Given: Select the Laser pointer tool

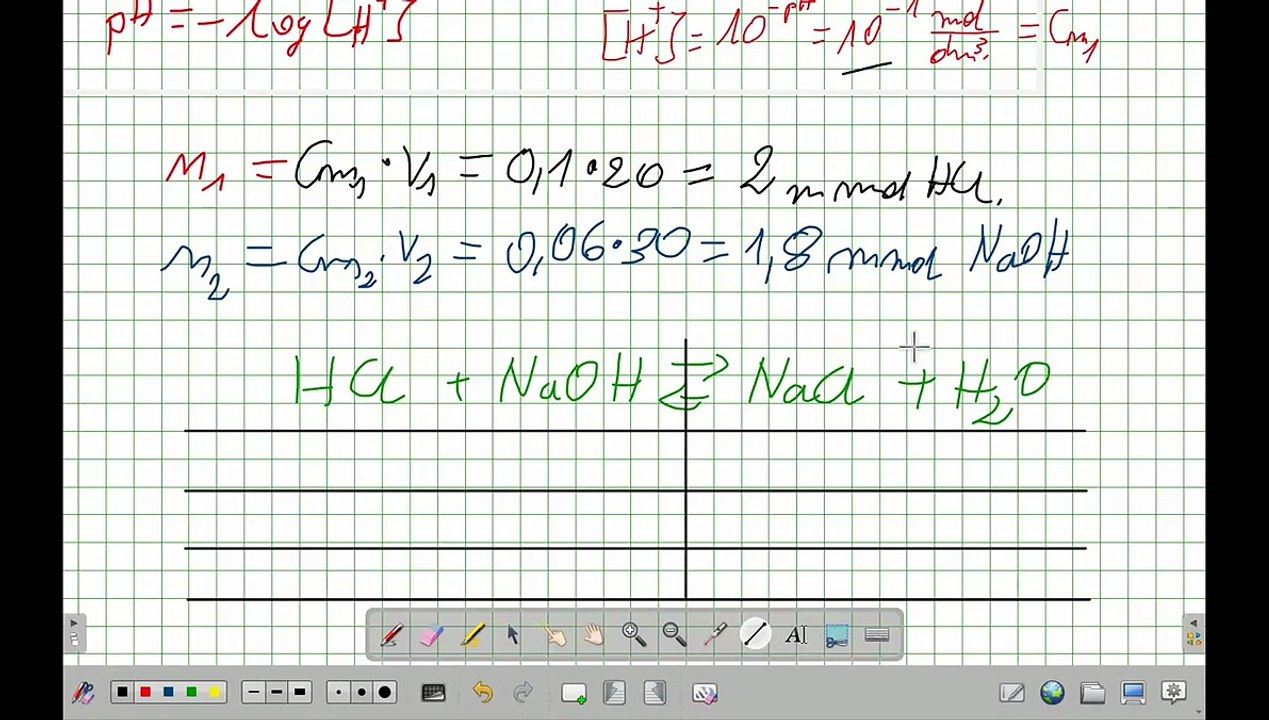Looking at the screenshot, I should pos(715,635).
